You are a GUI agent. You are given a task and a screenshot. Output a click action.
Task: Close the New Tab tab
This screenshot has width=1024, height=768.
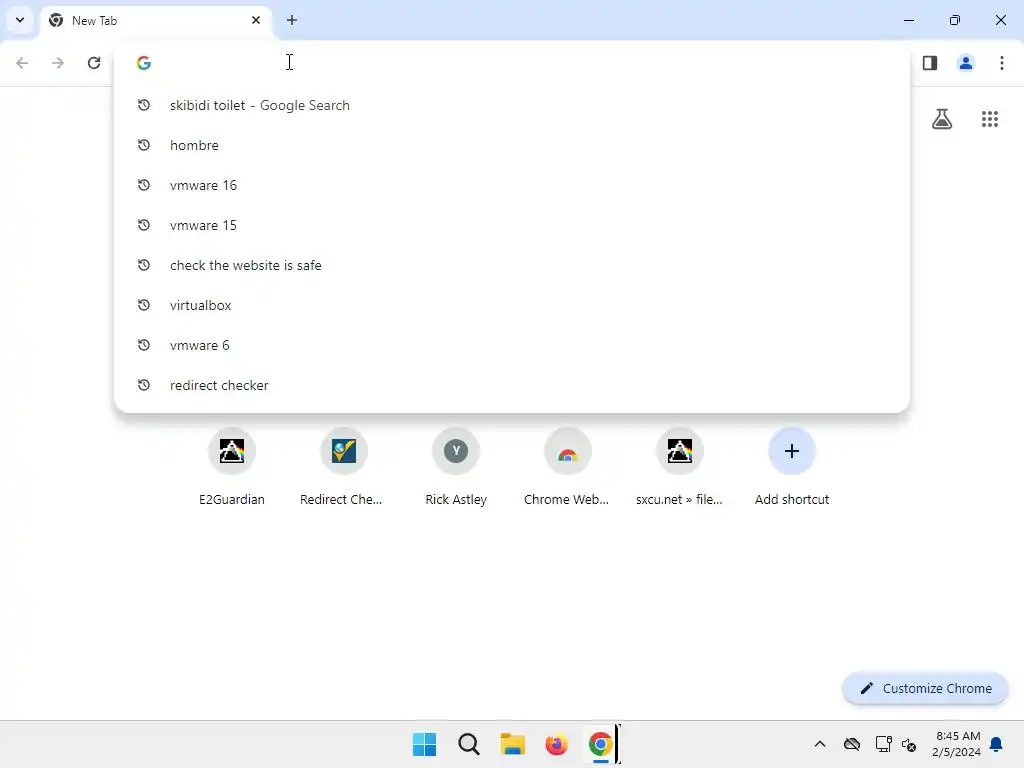click(256, 20)
